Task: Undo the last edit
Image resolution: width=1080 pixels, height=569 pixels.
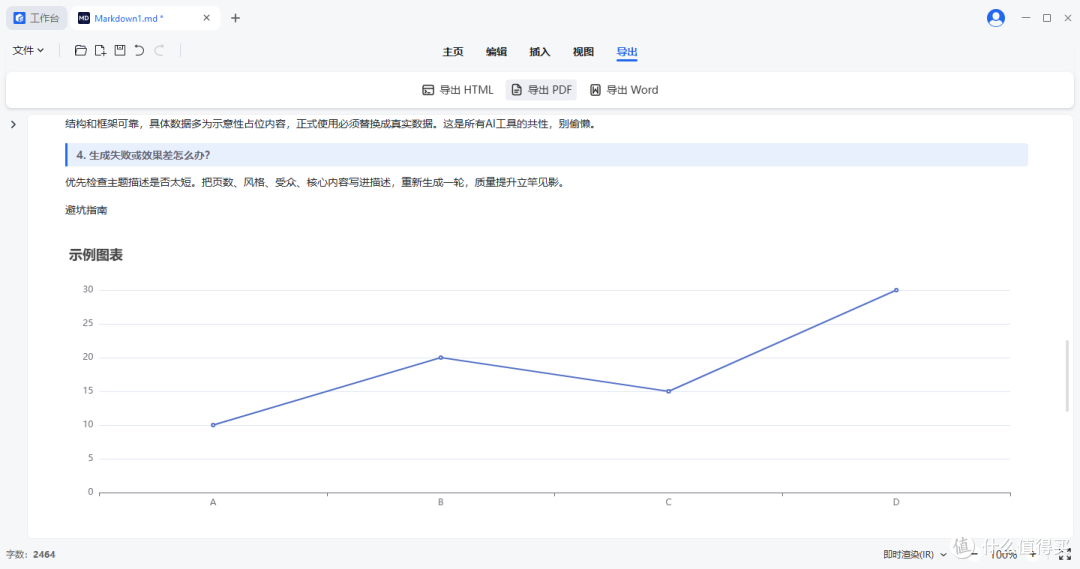Action: [x=139, y=50]
